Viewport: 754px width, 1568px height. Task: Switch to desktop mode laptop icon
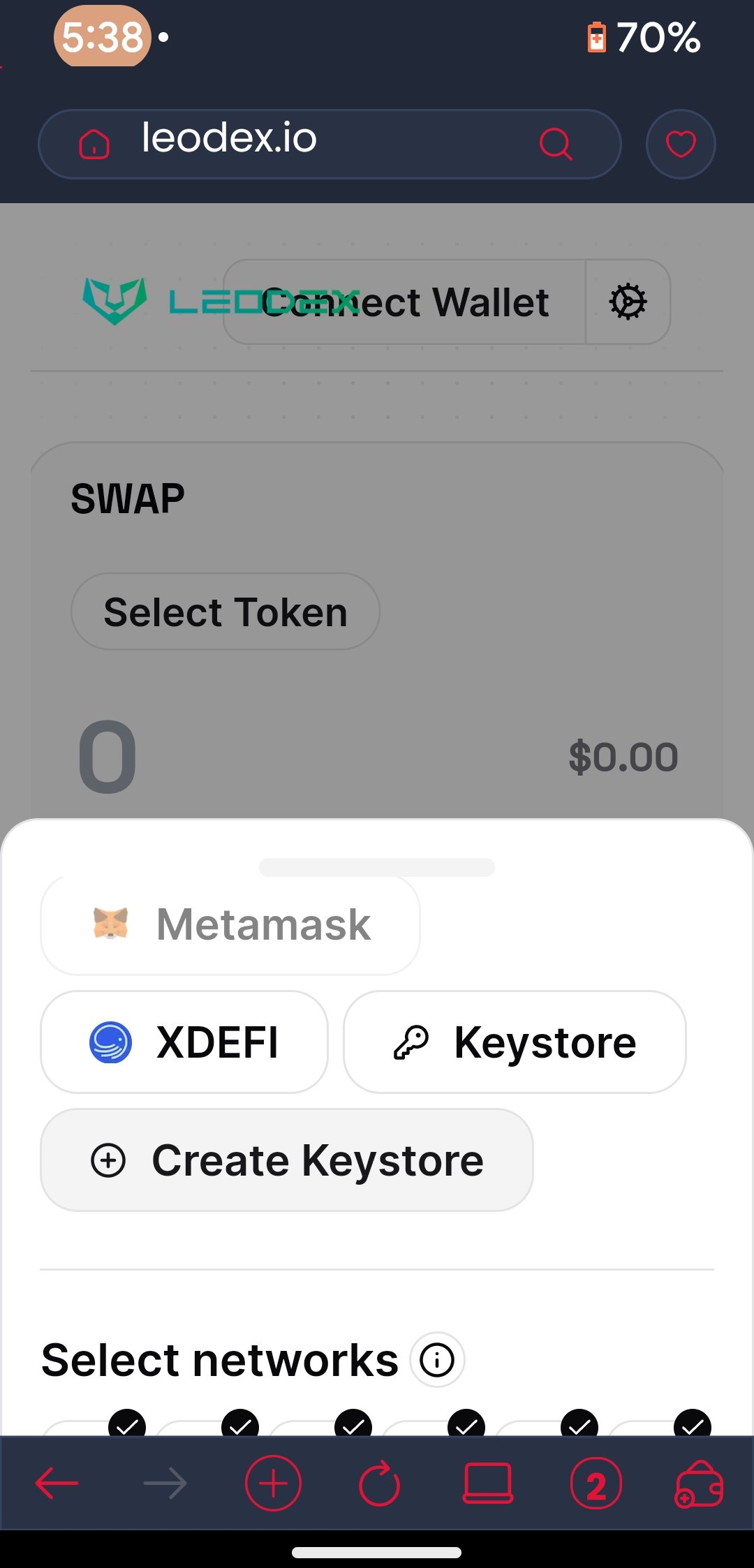tap(488, 1483)
